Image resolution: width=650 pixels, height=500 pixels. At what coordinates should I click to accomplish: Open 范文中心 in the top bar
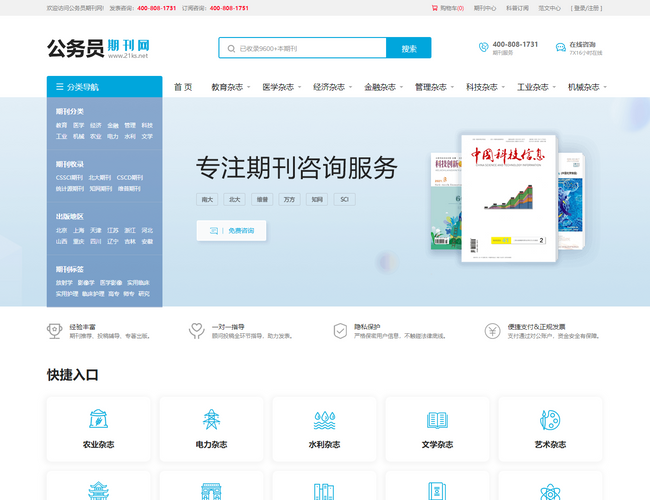(x=549, y=8)
